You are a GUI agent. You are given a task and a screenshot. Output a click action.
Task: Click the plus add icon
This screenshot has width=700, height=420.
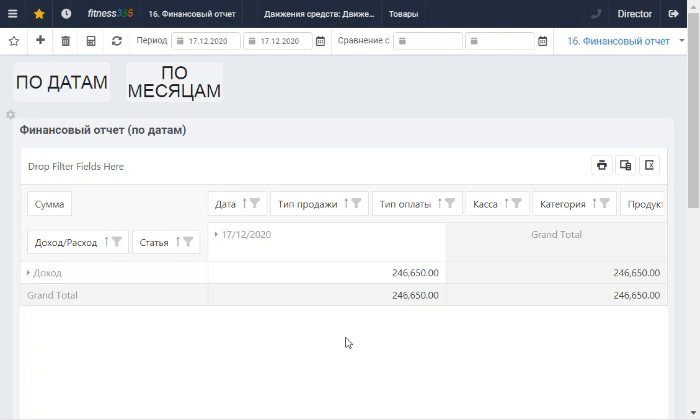coord(40,40)
